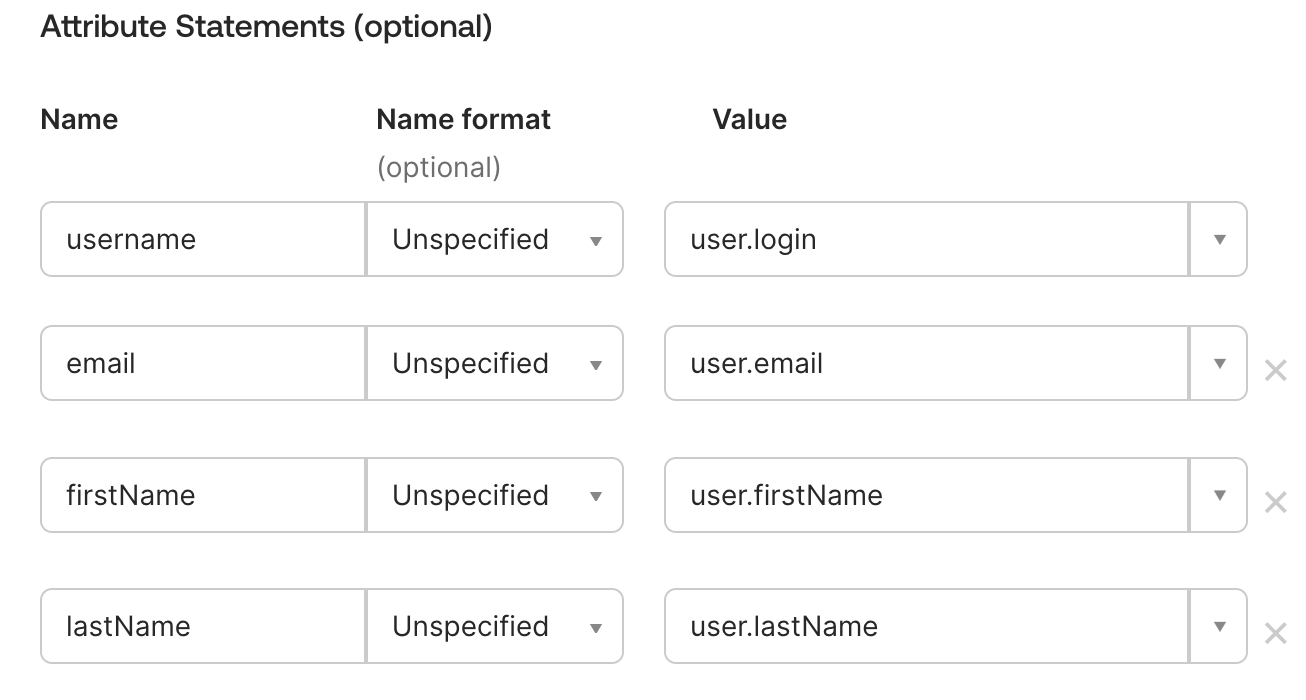Open the lastName Name format dropdown
This screenshot has width=1306, height=700.
pyautogui.click(x=597, y=627)
